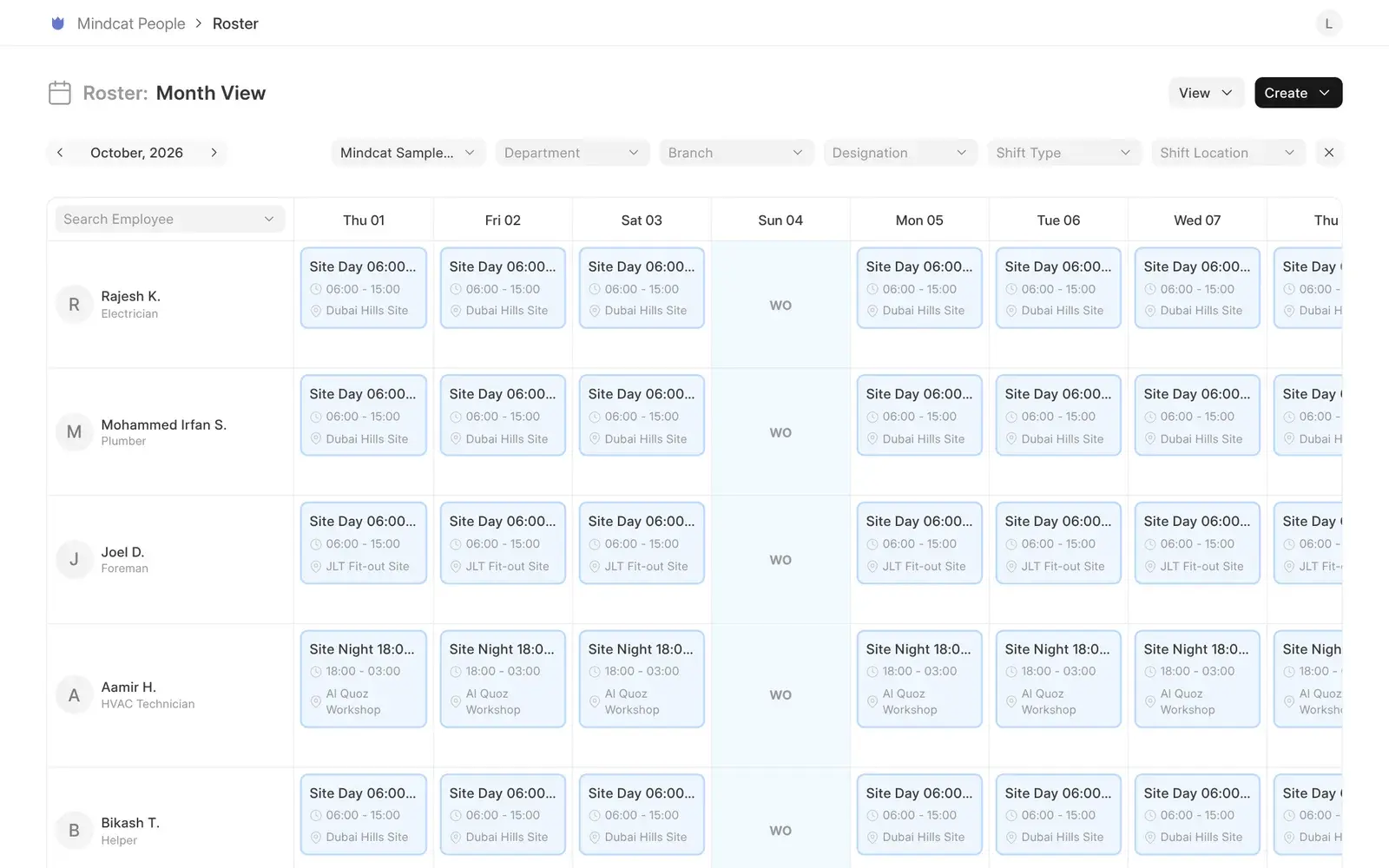Open Bikash T. shift on Tue 06

point(1058,814)
